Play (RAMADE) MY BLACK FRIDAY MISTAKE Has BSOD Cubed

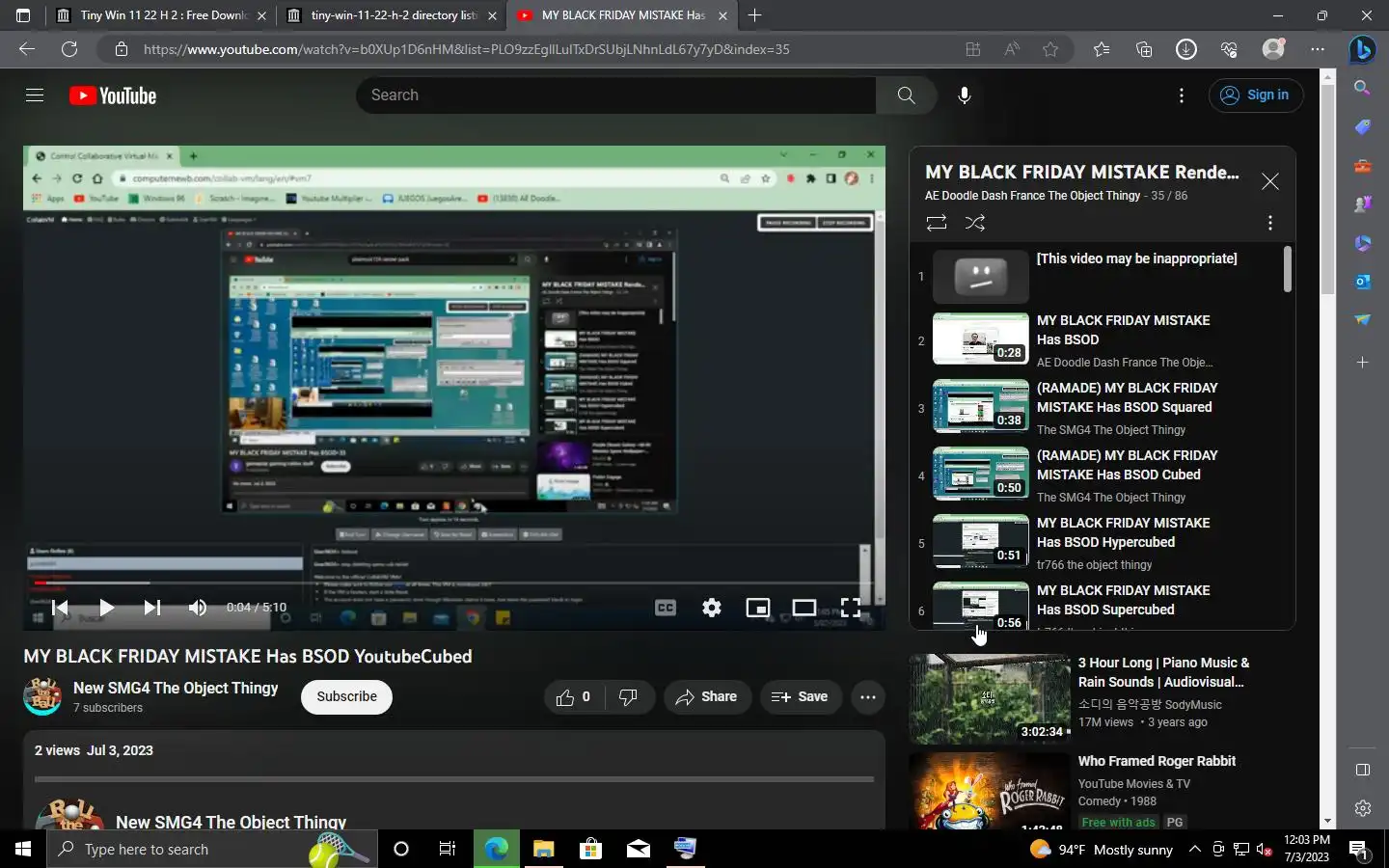click(x=1100, y=475)
